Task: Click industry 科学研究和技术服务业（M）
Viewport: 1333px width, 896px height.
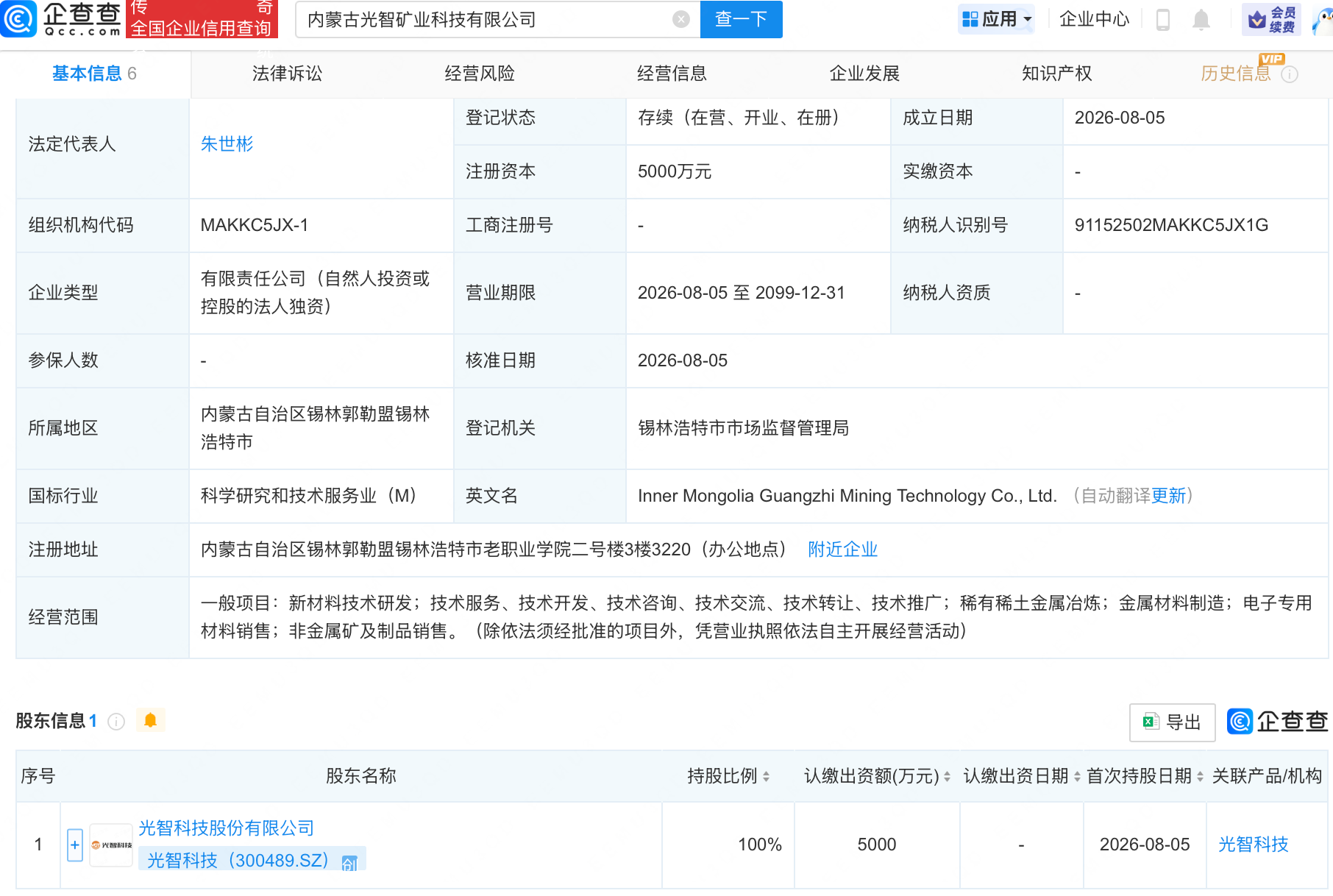Action: click(312, 496)
